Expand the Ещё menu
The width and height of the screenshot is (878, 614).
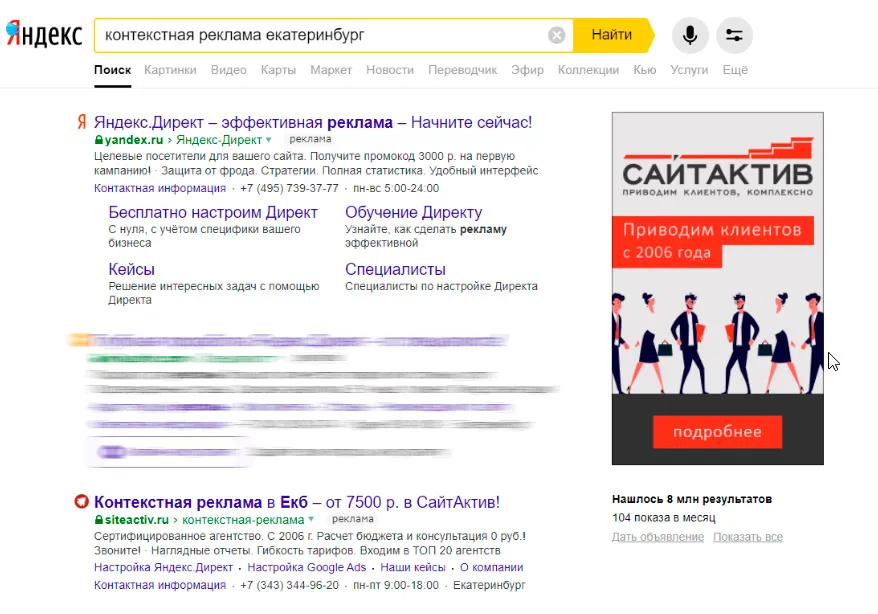point(735,70)
